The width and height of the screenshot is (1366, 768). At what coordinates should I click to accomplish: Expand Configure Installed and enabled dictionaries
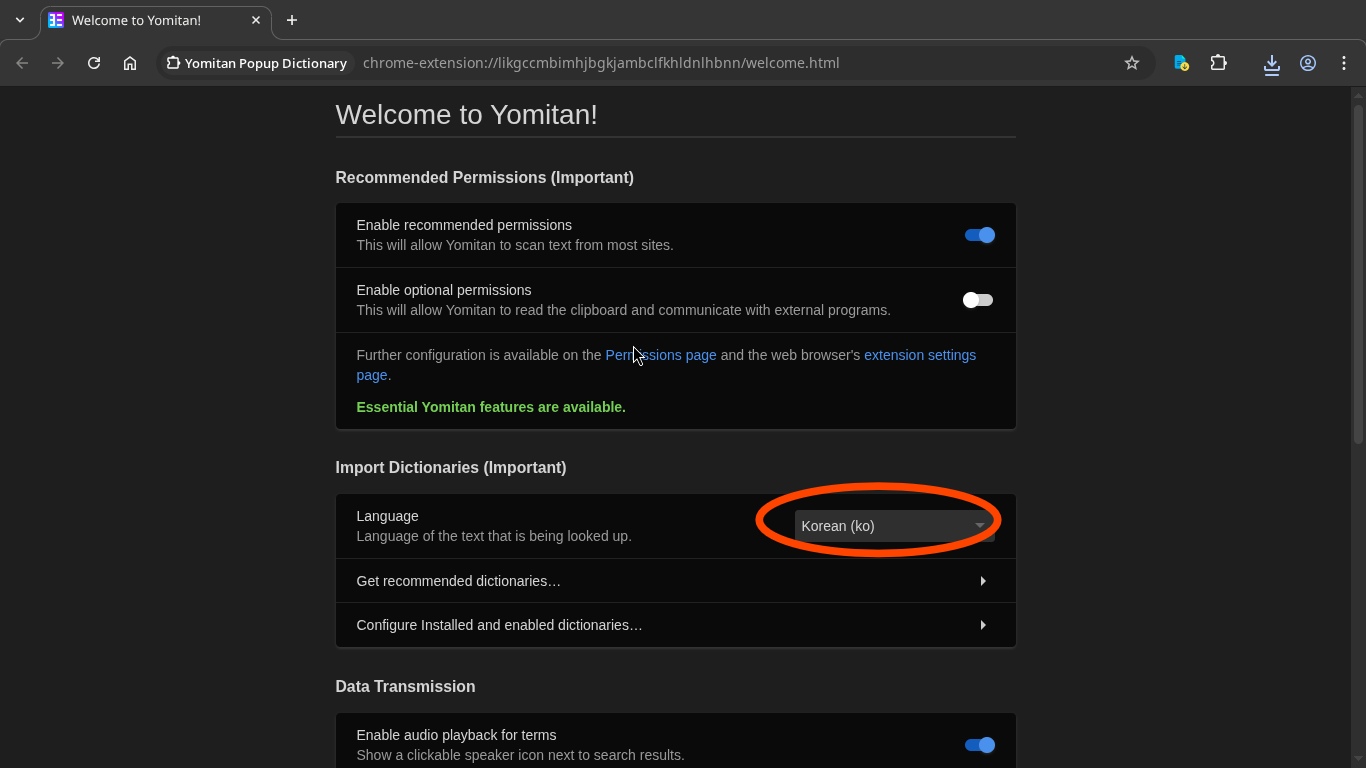(x=675, y=625)
